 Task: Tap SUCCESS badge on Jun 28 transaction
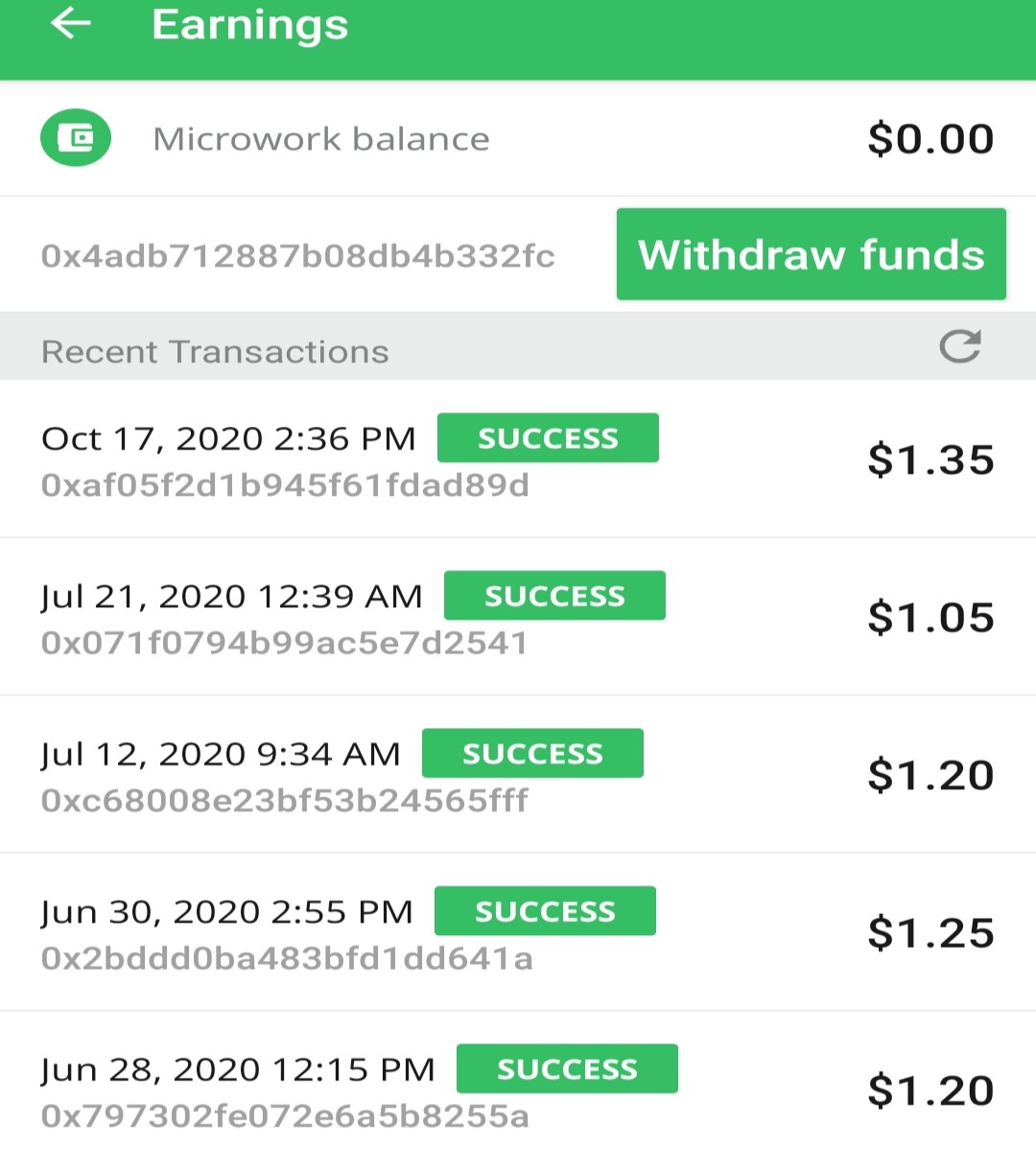click(x=567, y=1069)
